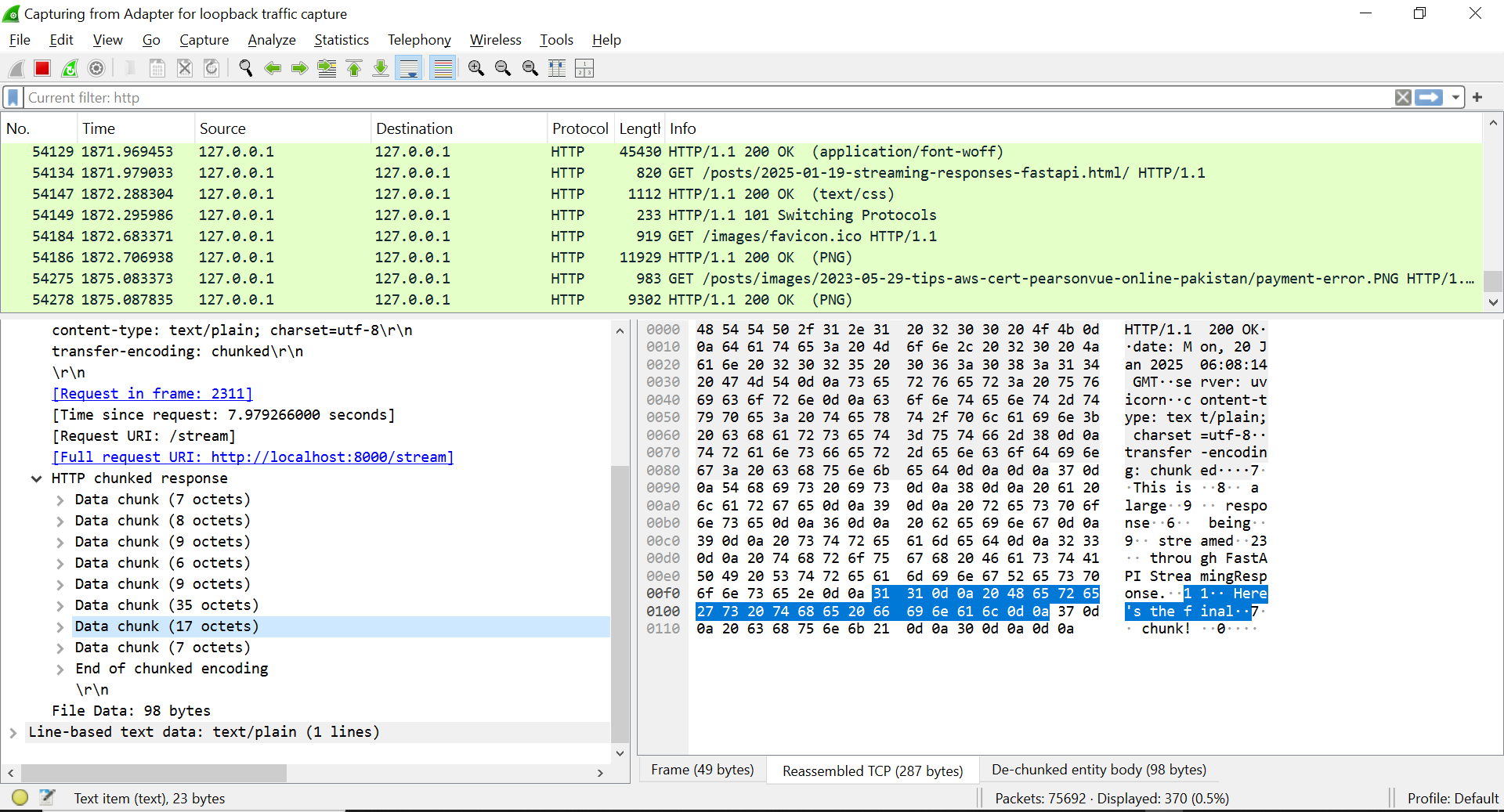Select the transfer-encoding: chunked line

coord(177,352)
